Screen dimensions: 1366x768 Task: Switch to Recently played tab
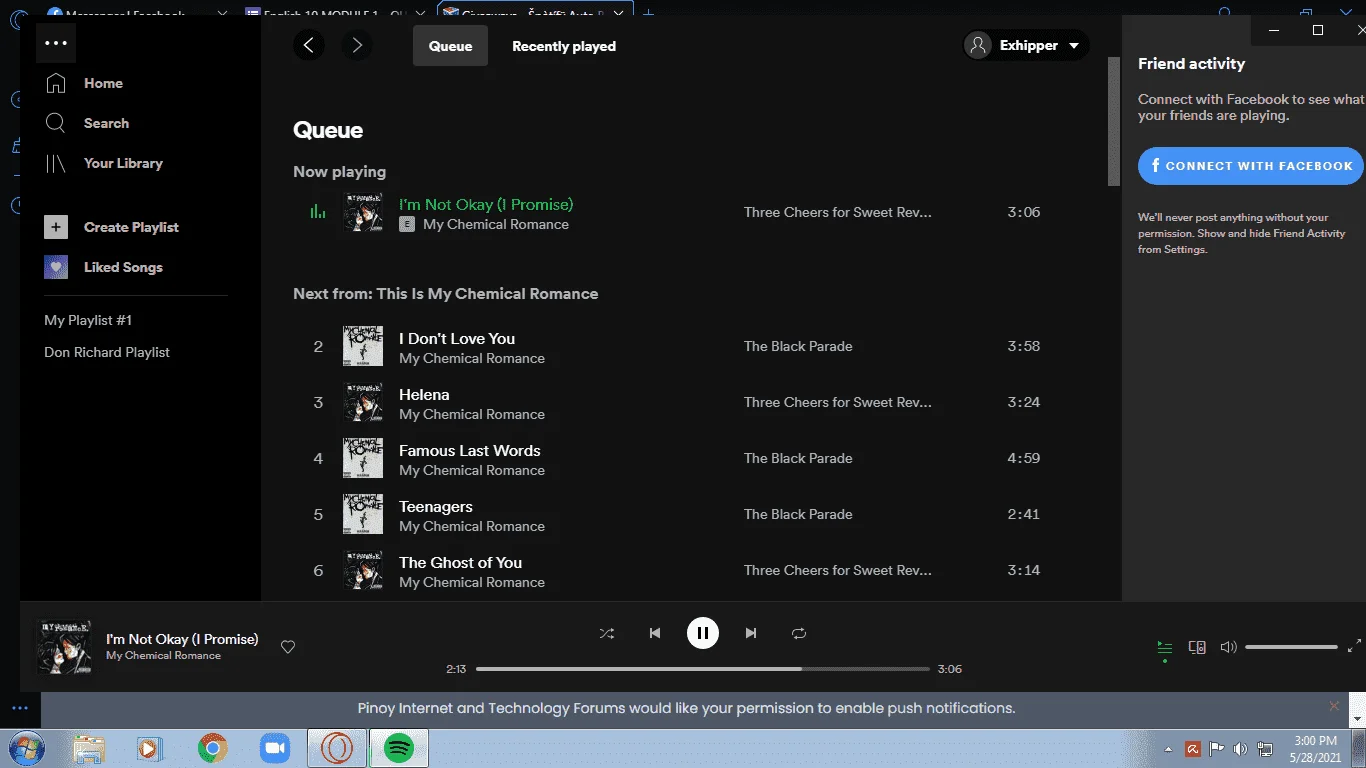pos(564,46)
